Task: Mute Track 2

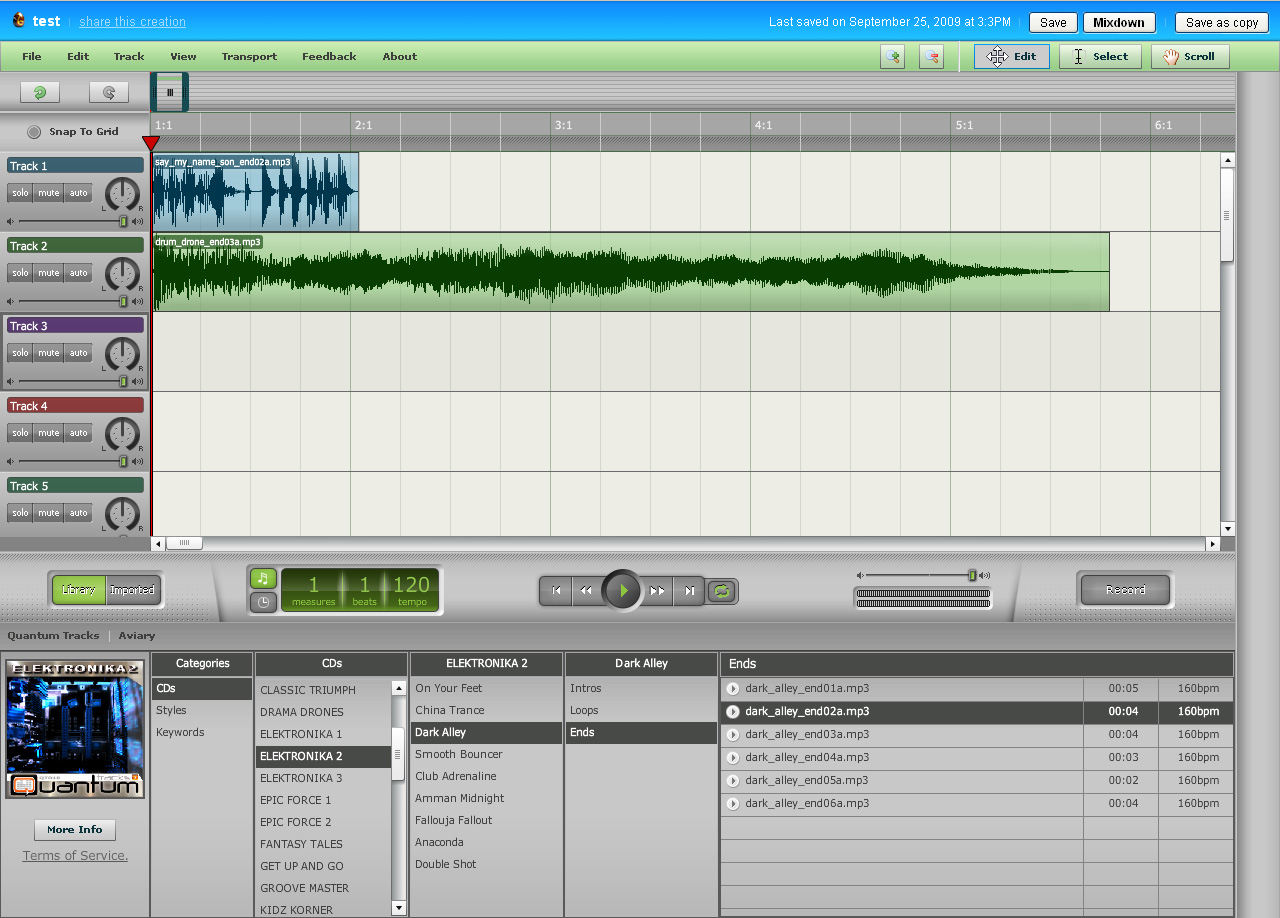Action: 49,273
